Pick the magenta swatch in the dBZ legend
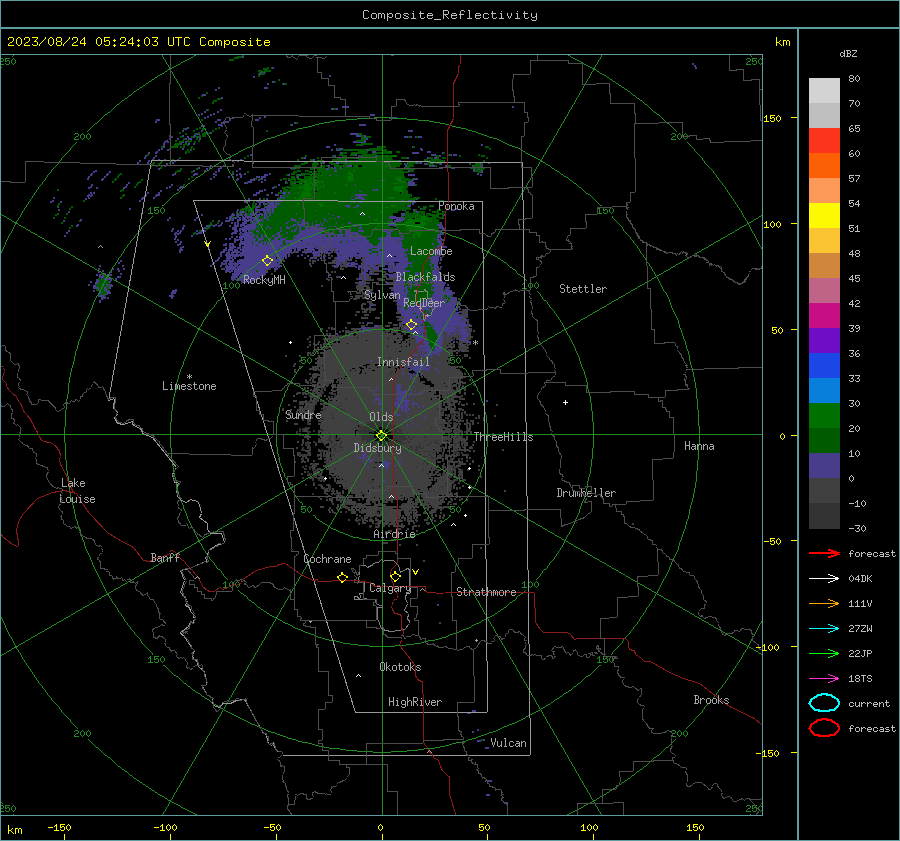The width and height of the screenshot is (900, 841). tap(824, 315)
